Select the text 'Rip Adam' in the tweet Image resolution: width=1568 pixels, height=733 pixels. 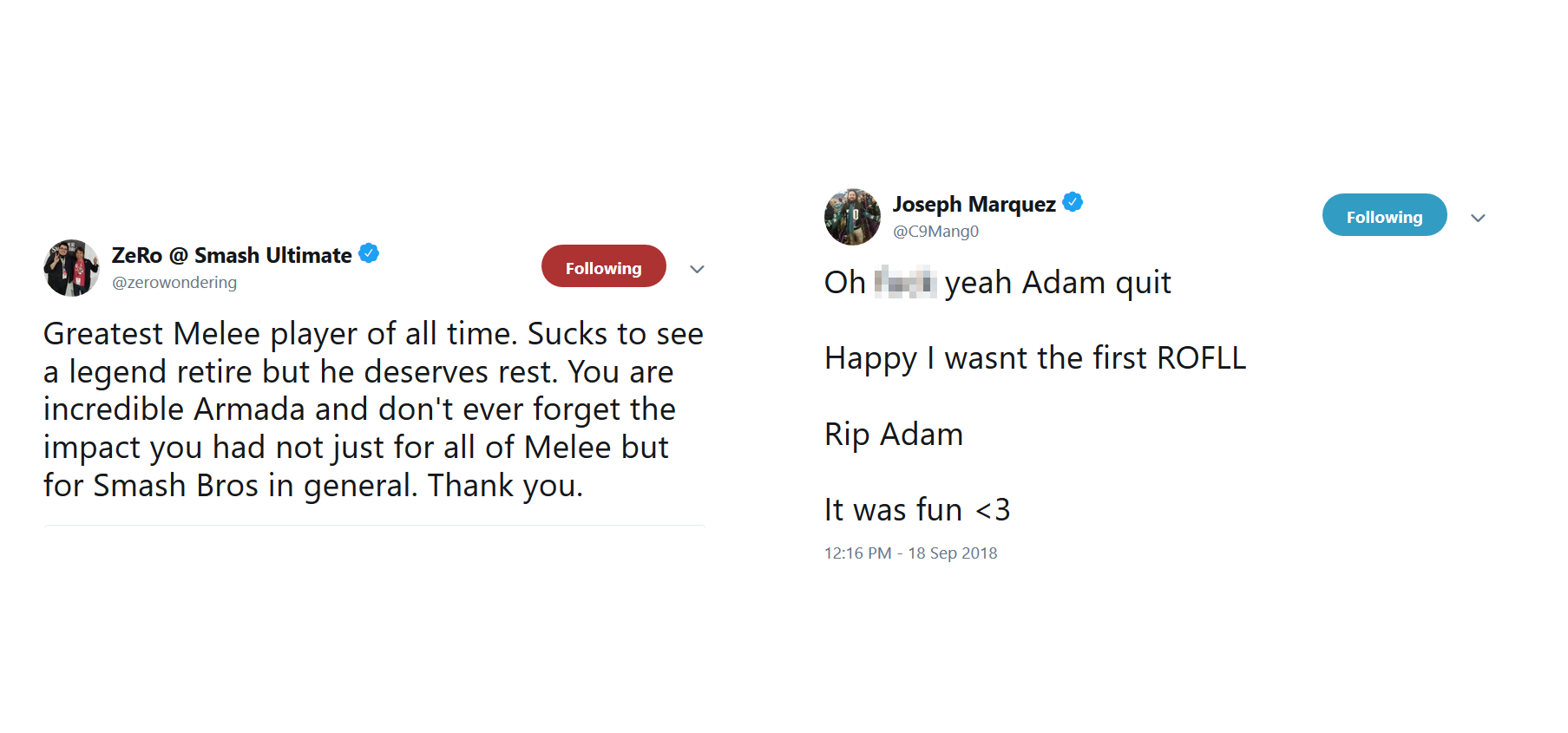tap(893, 433)
